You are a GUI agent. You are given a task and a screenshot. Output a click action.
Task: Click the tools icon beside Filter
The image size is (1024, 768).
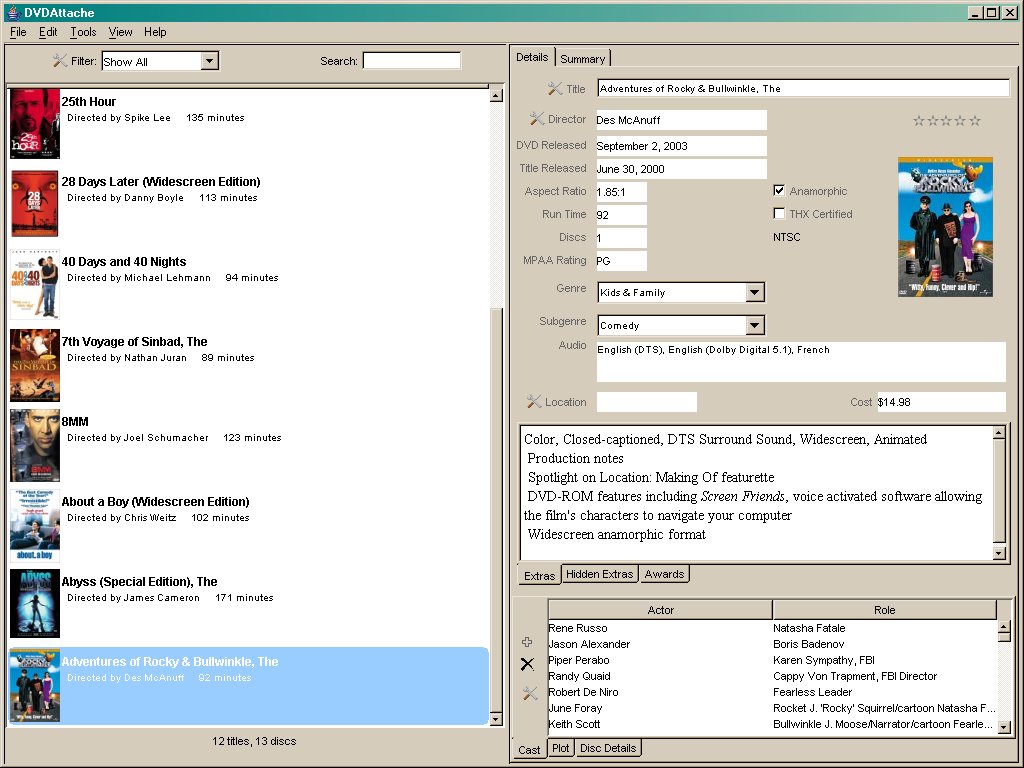(59, 61)
